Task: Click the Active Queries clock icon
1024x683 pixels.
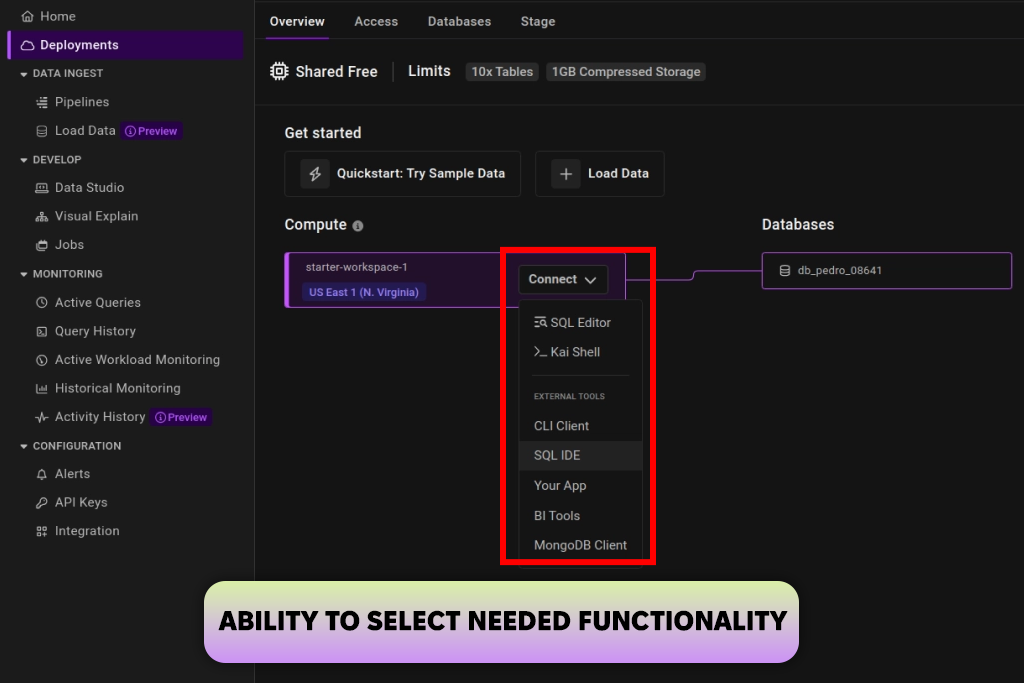Action: [x=42, y=302]
